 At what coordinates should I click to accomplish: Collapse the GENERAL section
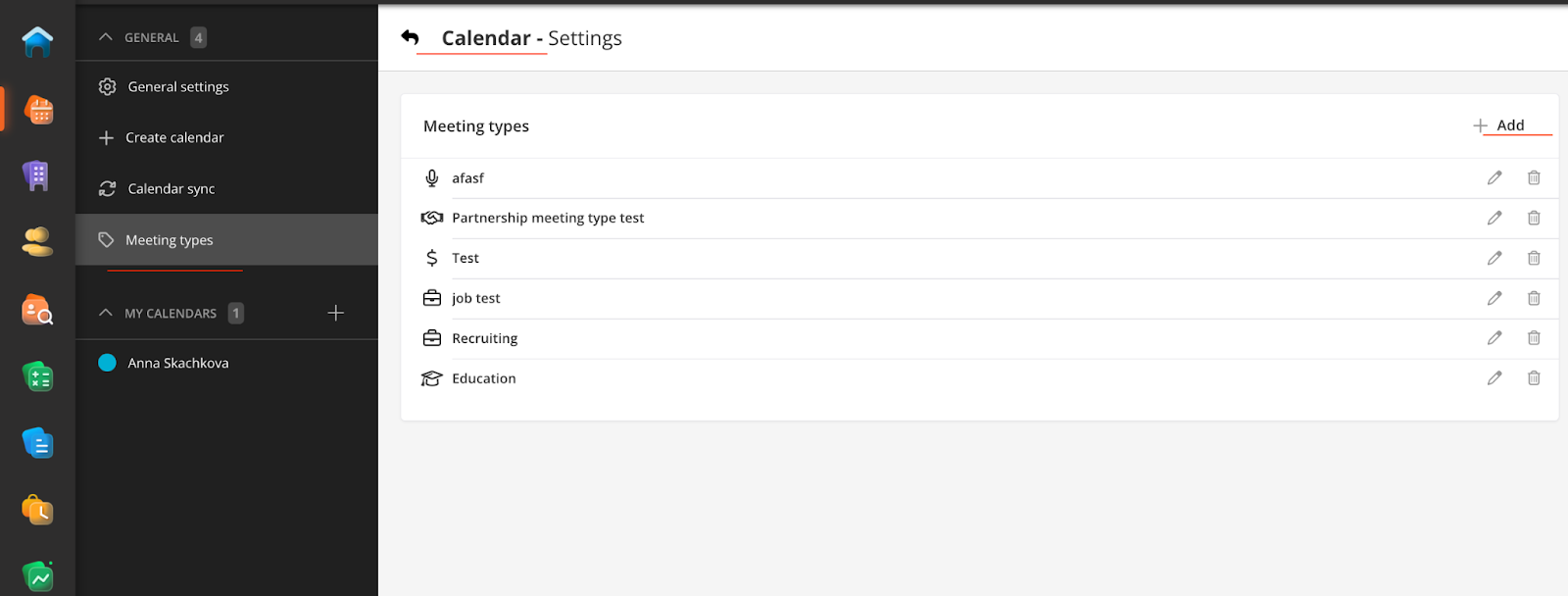tap(106, 37)
